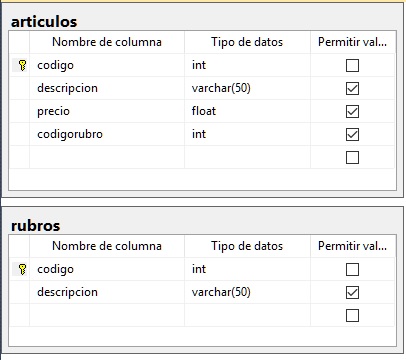Uncheck allow nulls for rubros descripcion
This screenshot has height=360, width=406.
352,292
